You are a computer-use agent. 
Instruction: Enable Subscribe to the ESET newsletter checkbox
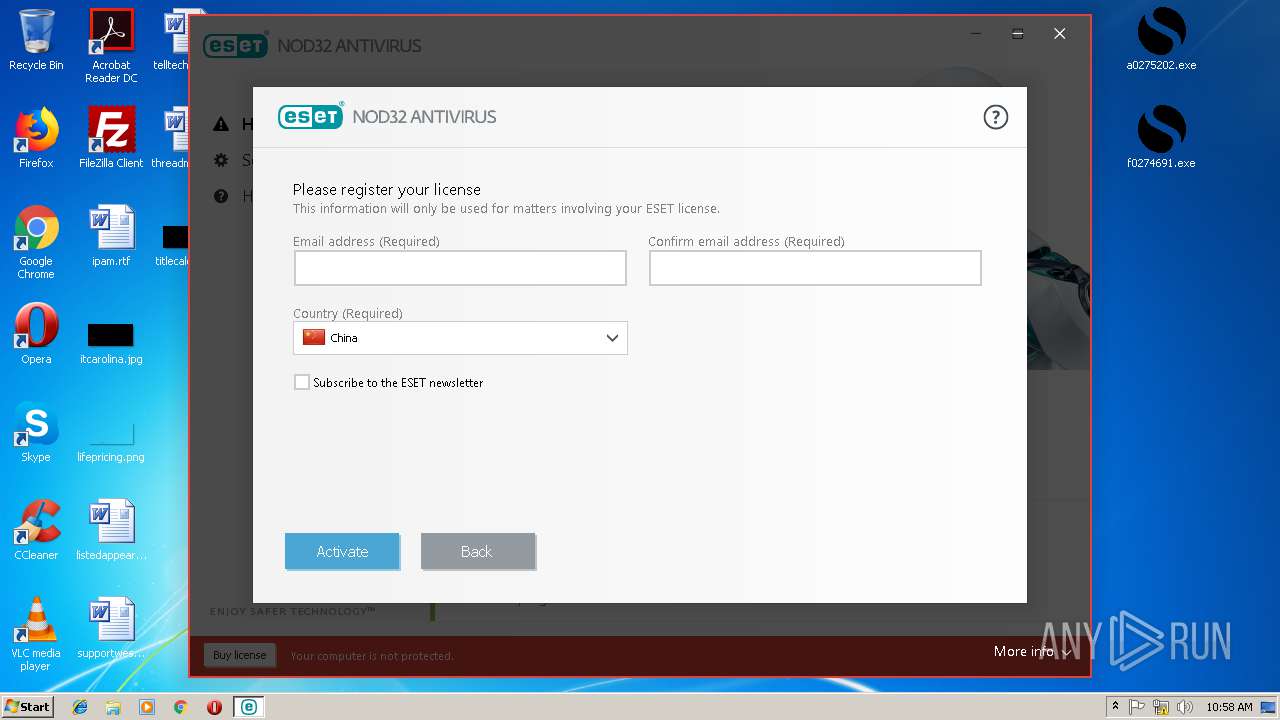pos(302,382)
